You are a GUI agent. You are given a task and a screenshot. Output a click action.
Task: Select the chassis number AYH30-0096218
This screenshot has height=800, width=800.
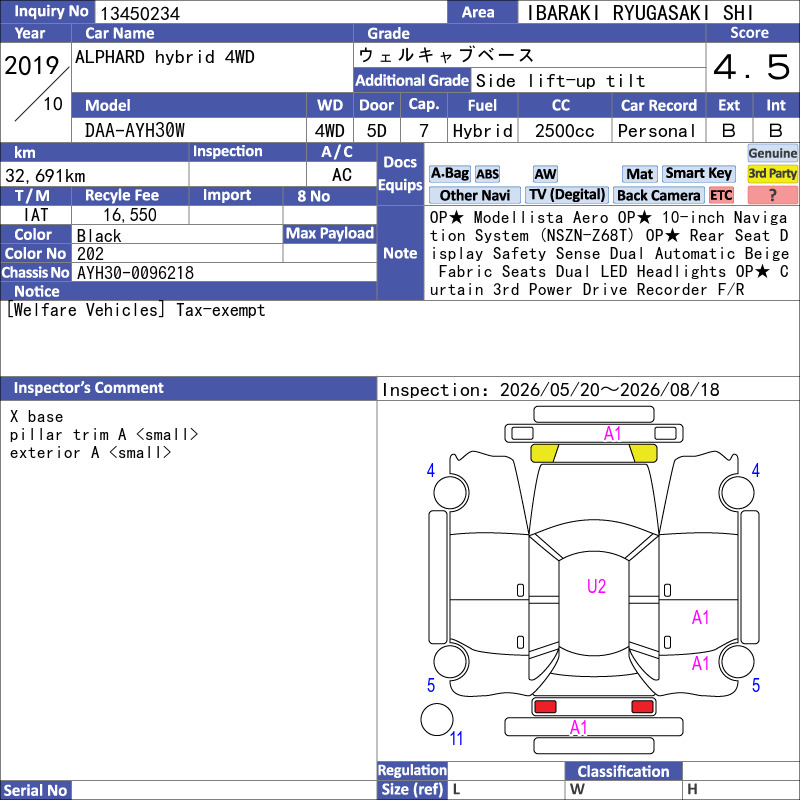[135, 273]
